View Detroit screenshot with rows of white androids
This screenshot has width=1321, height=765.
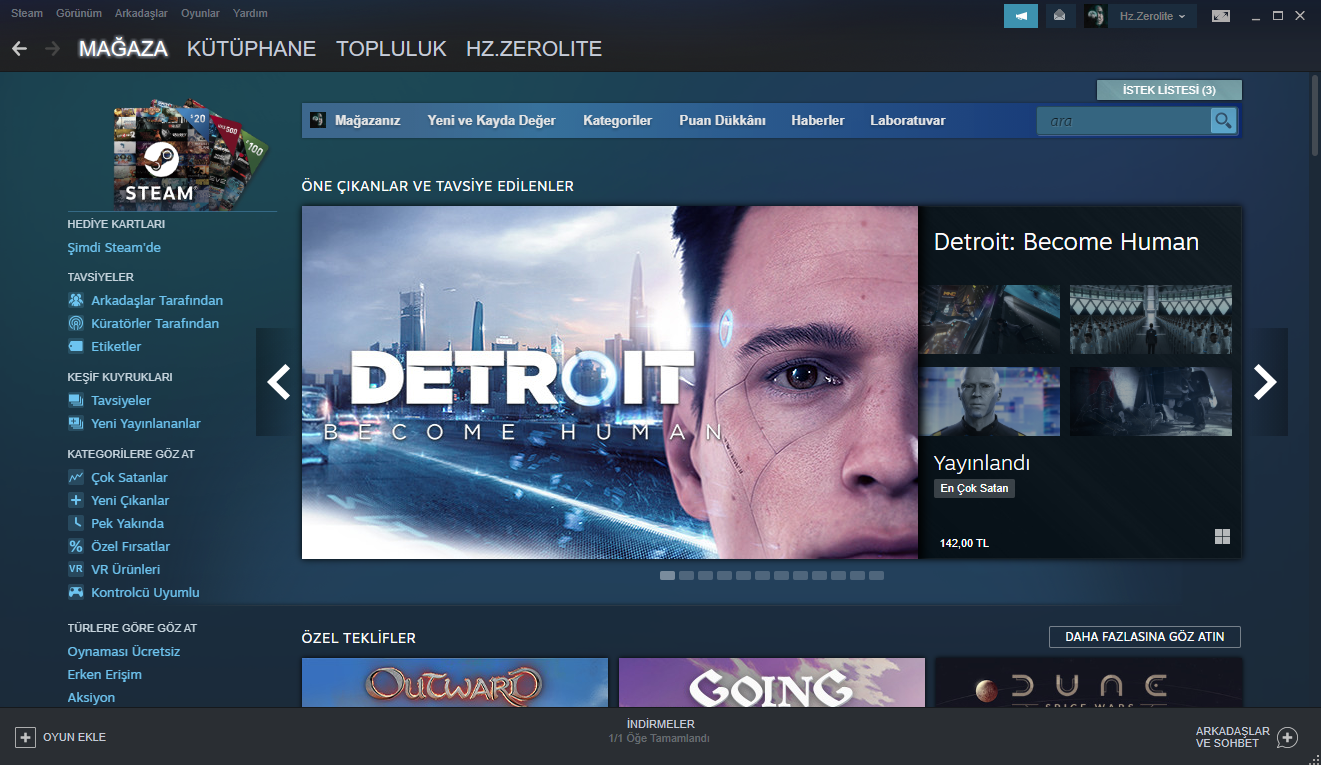pyautogui.click(x=1151, y=319)
